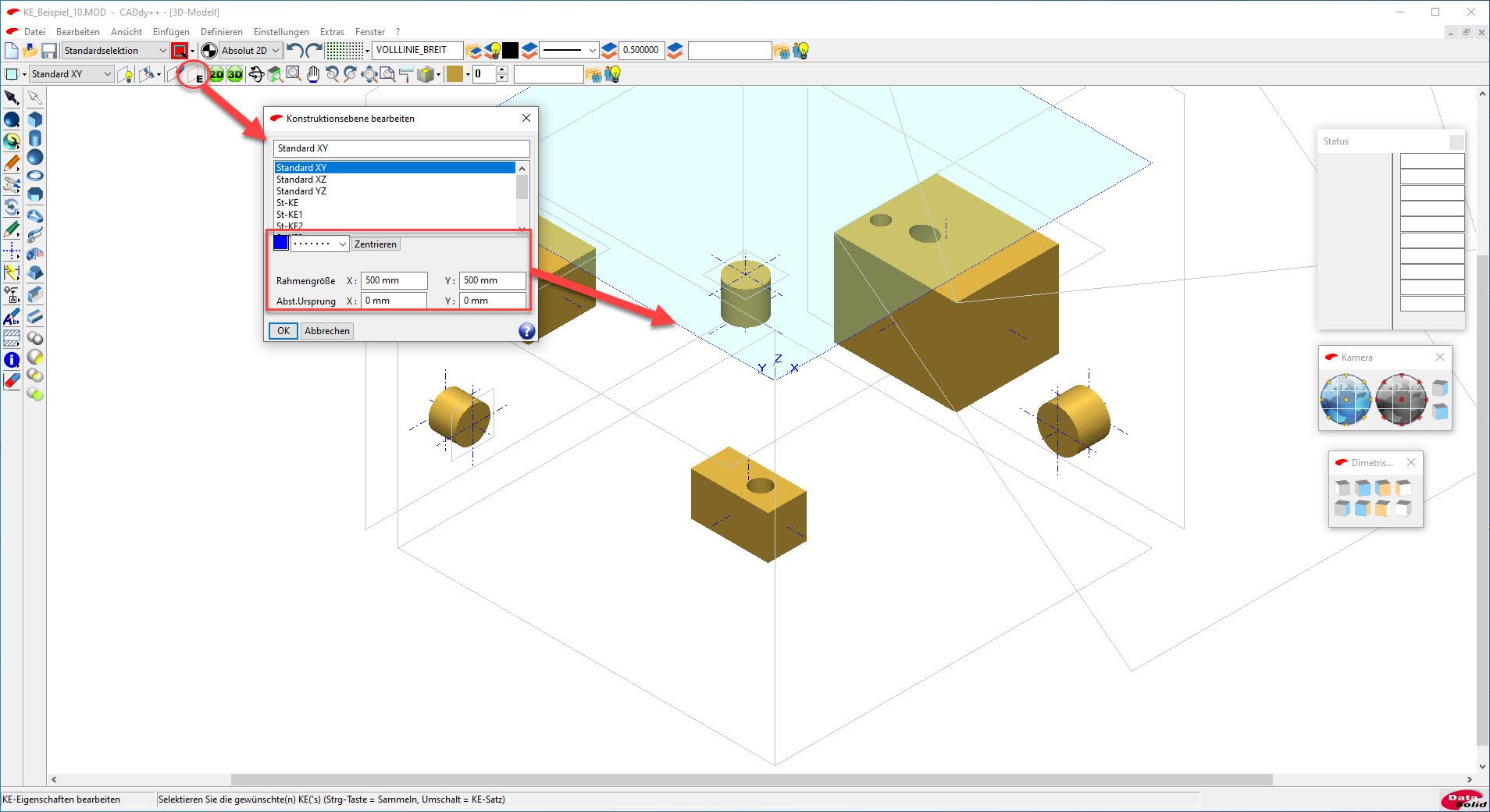Select the cylinder solid tool
Screen dimensions: 1490x812
[x=35, y=138]
